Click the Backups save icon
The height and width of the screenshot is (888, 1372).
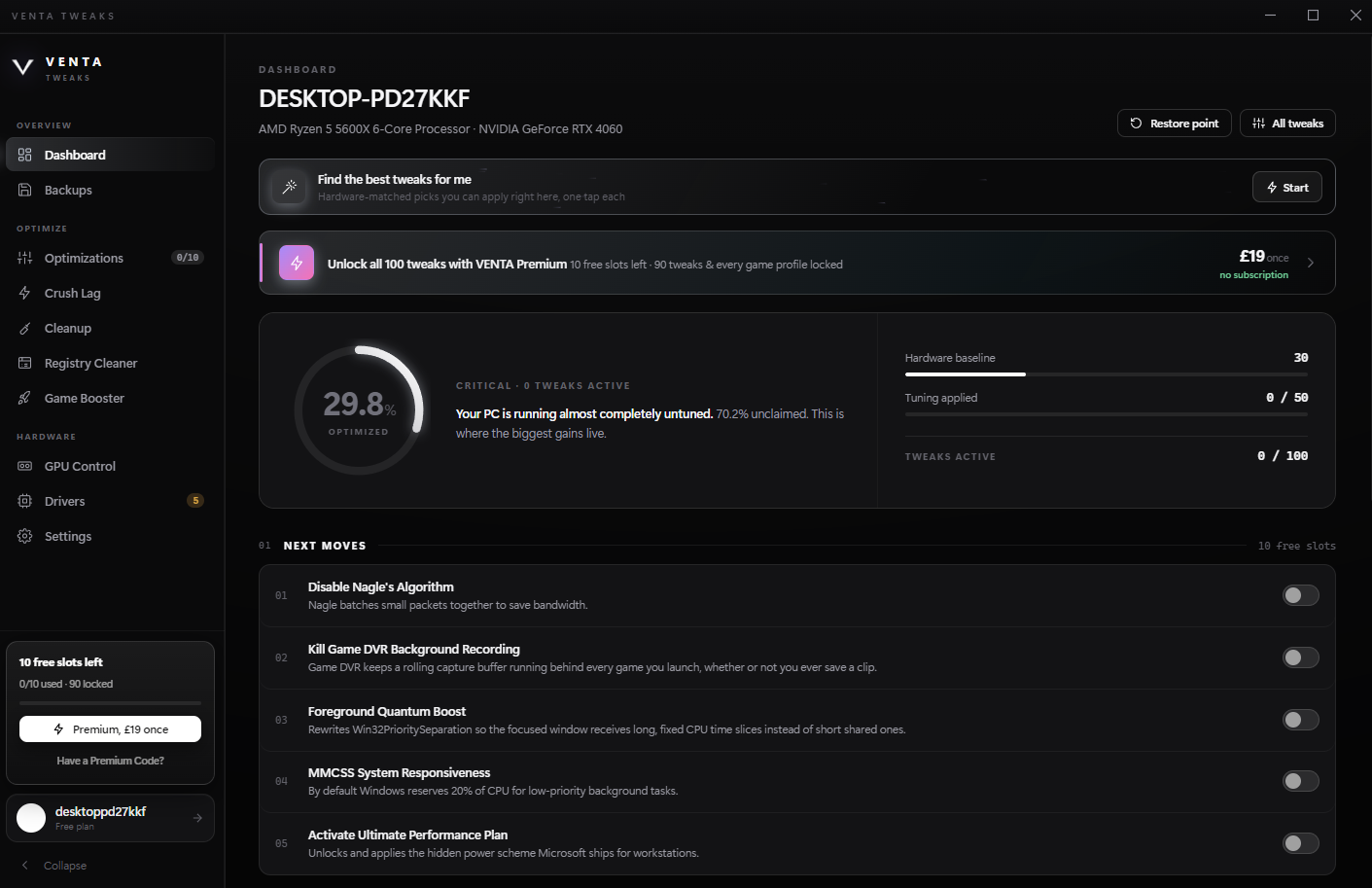tap(25, 190)
